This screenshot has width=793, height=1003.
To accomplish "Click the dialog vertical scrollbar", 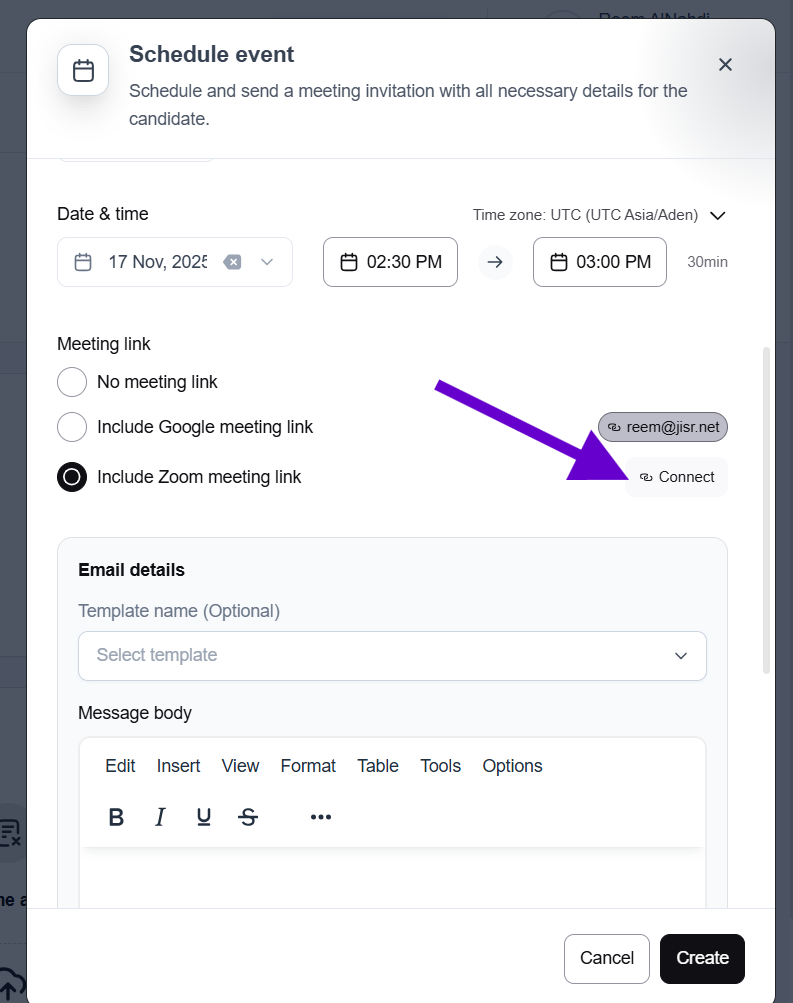I will [767, 510].
